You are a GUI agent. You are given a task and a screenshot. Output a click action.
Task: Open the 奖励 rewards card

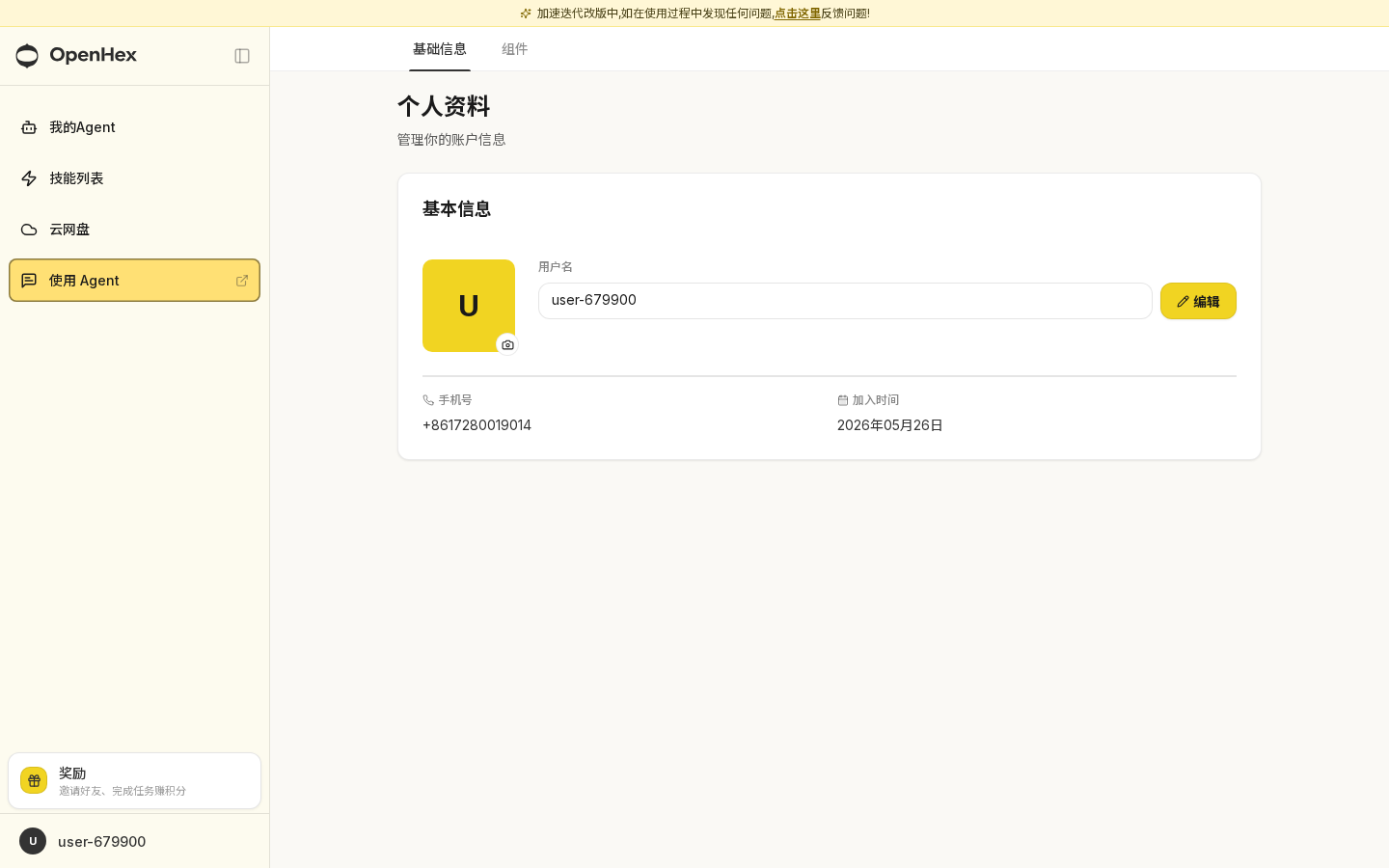[x=134, y=781]
